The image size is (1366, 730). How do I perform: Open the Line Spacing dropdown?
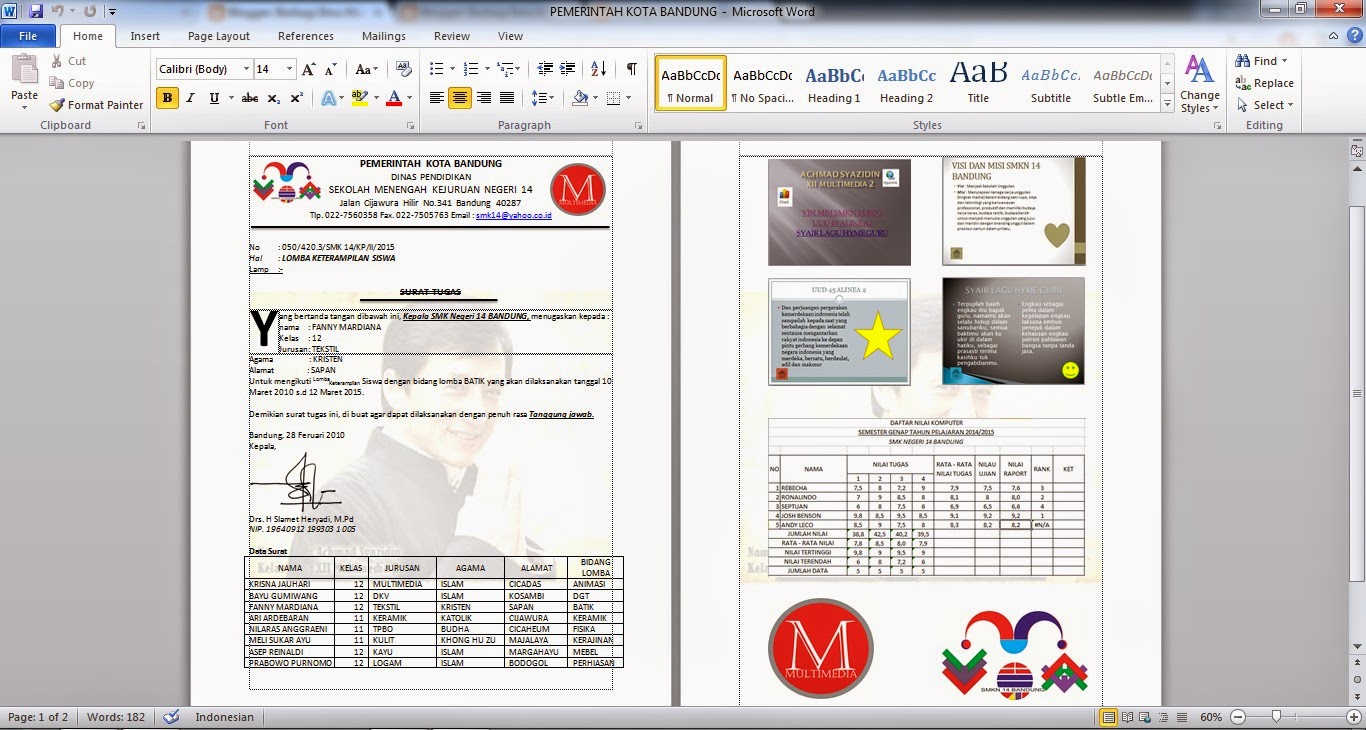pyautogui.click(x=543, y=98)
